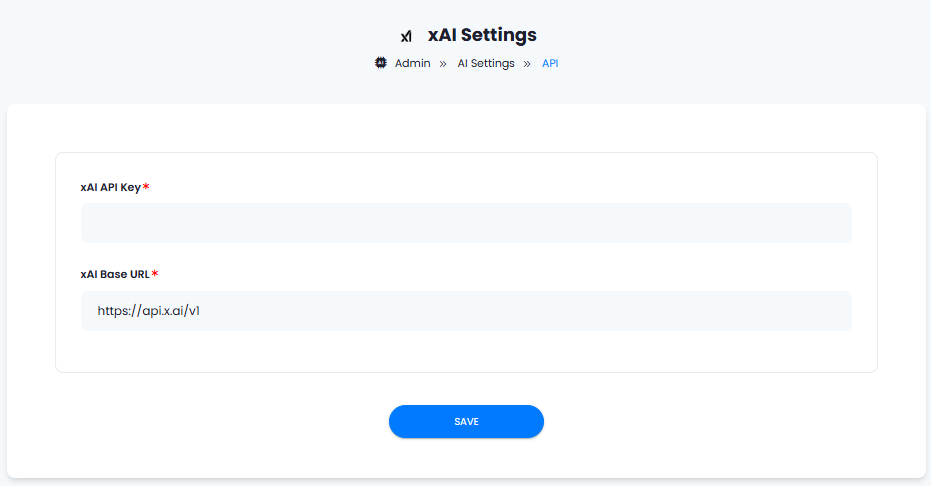Click the red asterisk next to xAI API Key
The height and width of the screenshot is (486, 931).
(x=146, y=186)
